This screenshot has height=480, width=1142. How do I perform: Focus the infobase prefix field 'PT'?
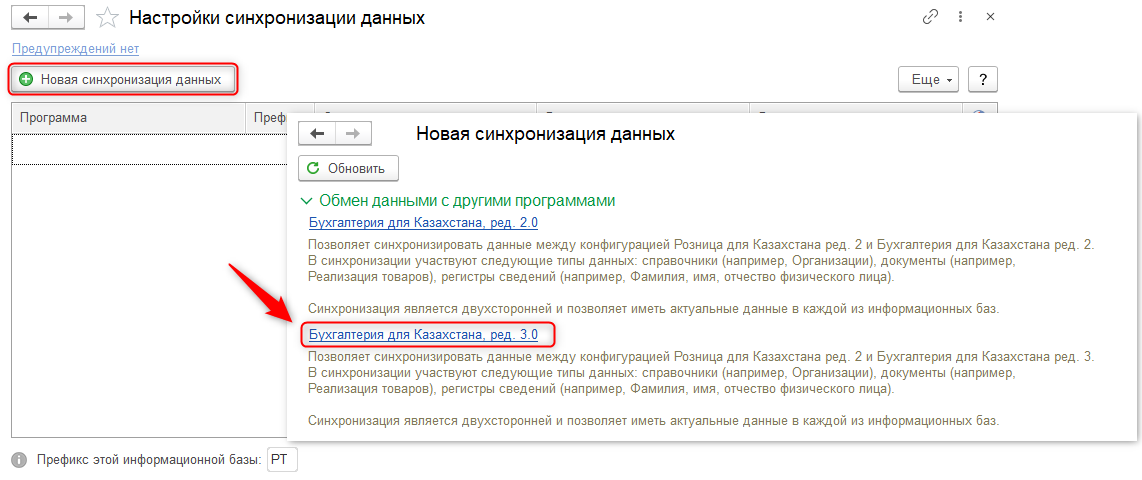(x=282, y=460)
